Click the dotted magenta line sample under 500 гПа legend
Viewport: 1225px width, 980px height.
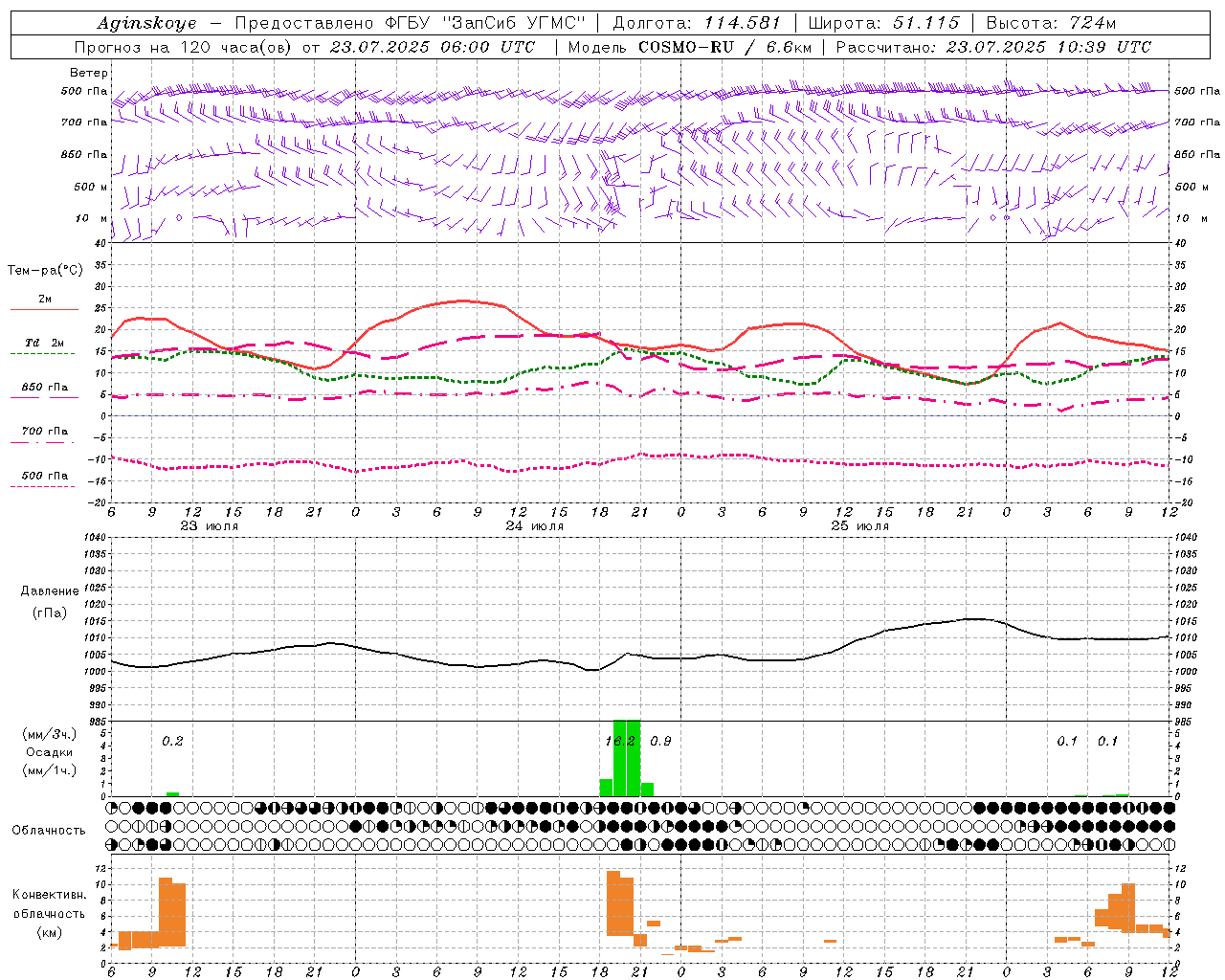(x=43, y=487)
